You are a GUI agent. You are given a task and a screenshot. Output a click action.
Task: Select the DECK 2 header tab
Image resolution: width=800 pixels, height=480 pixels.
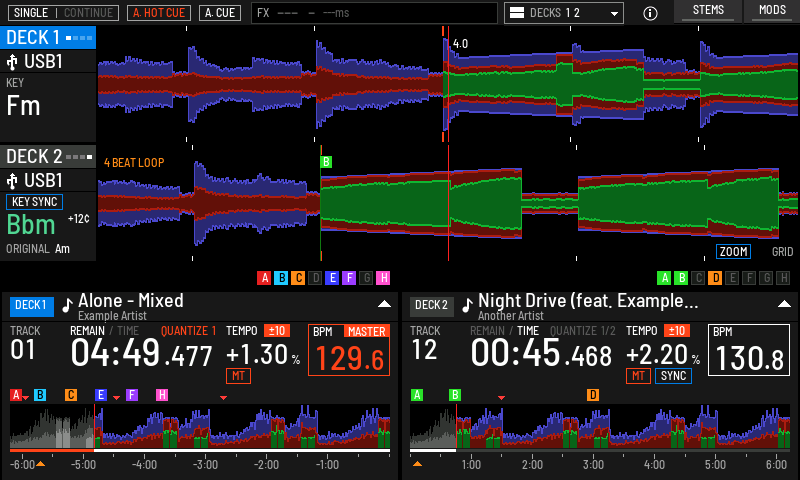coord(48,157)
